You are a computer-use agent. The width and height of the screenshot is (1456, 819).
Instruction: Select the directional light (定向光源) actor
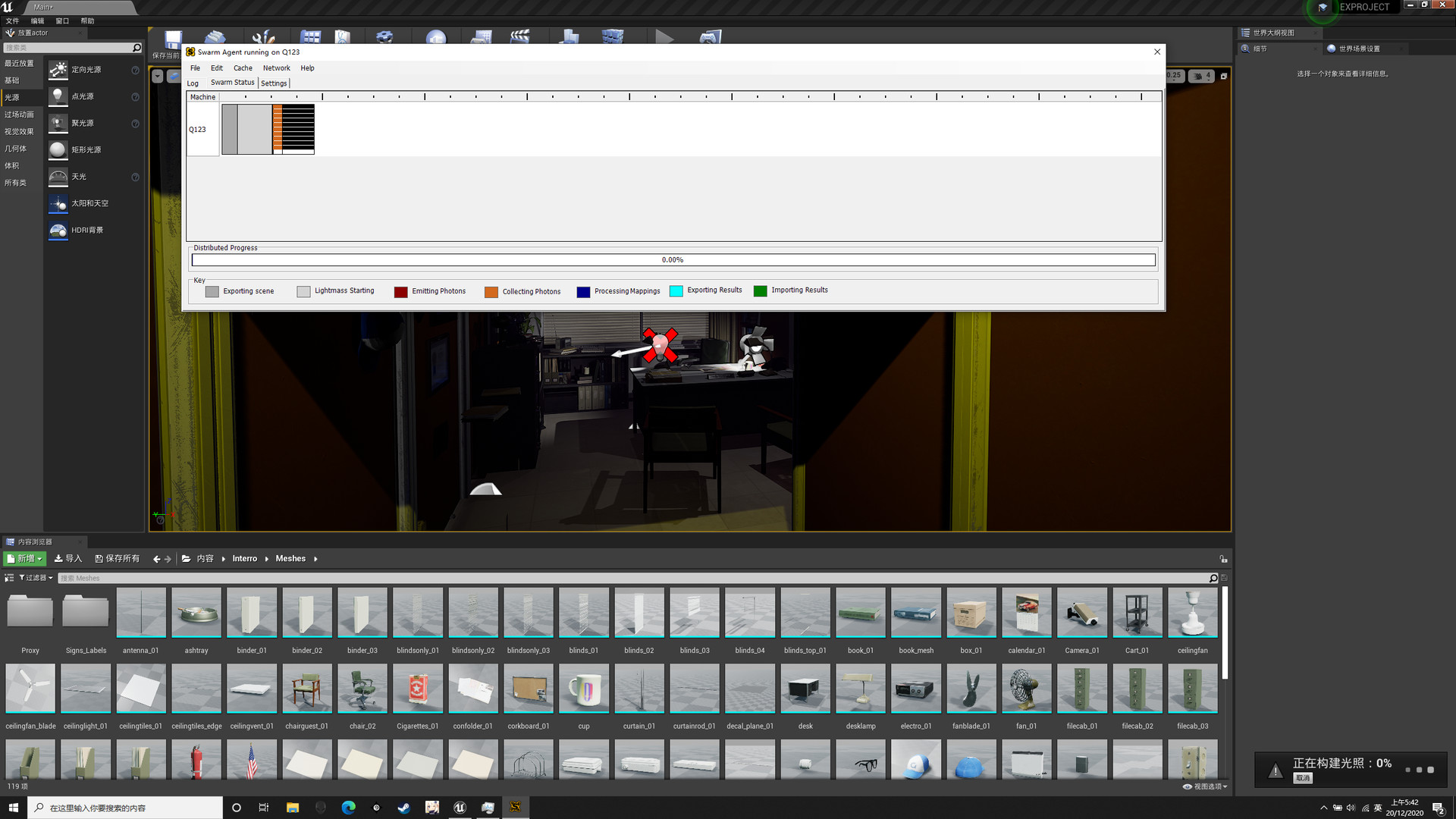coord(86,70)
